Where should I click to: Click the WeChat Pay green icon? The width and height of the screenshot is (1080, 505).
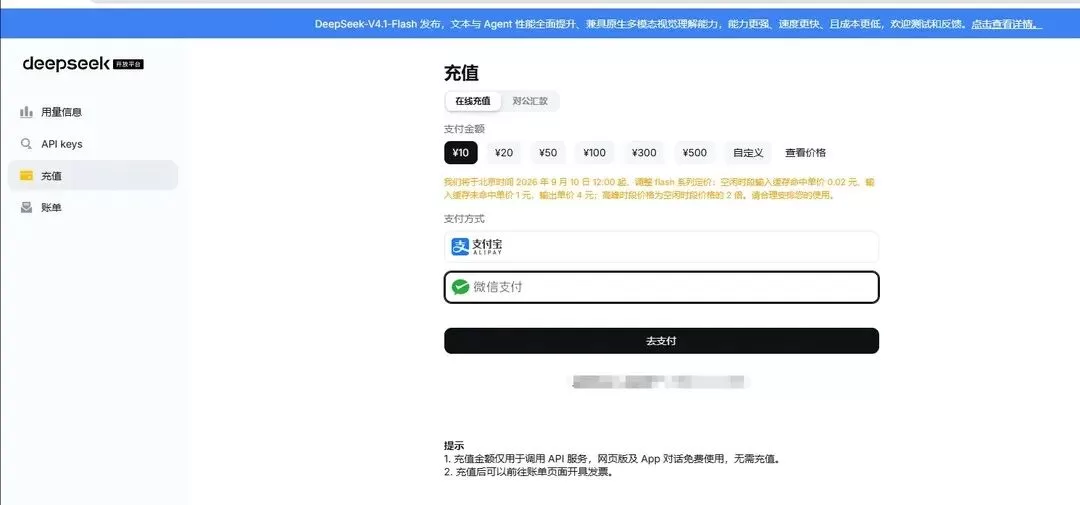(460, 287)
